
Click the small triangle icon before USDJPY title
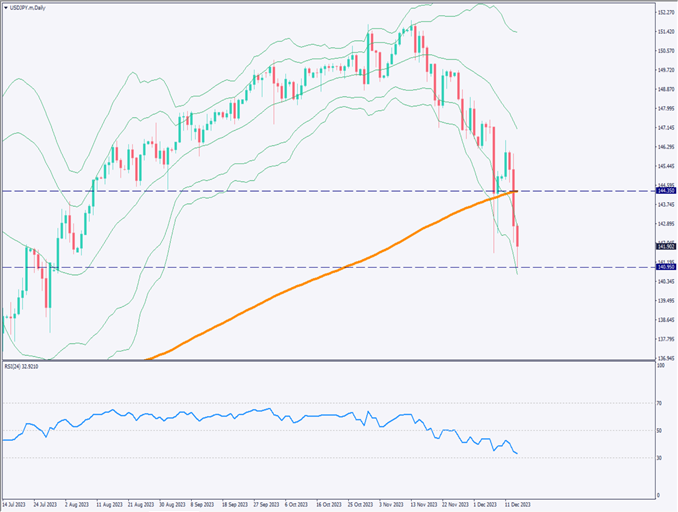coord(6,7)
